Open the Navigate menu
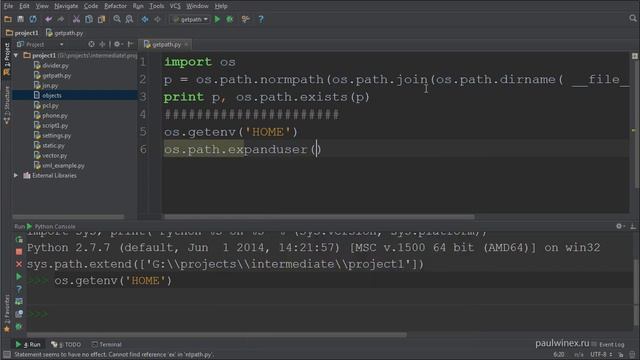Viewport: 640px width, 360px height. (66, 6)
